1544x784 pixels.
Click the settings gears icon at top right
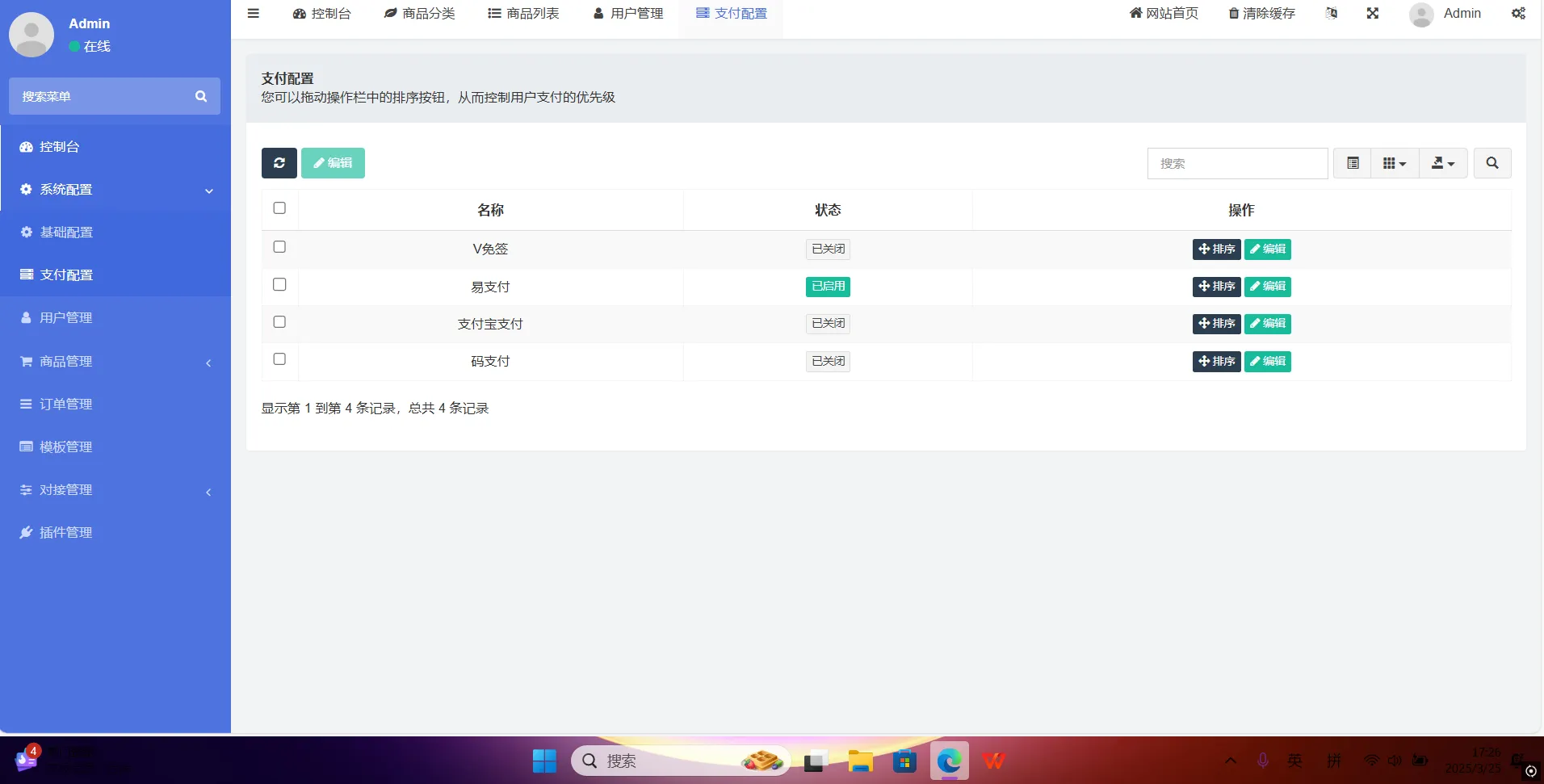pyautogui.click(x=1519, y=13)
